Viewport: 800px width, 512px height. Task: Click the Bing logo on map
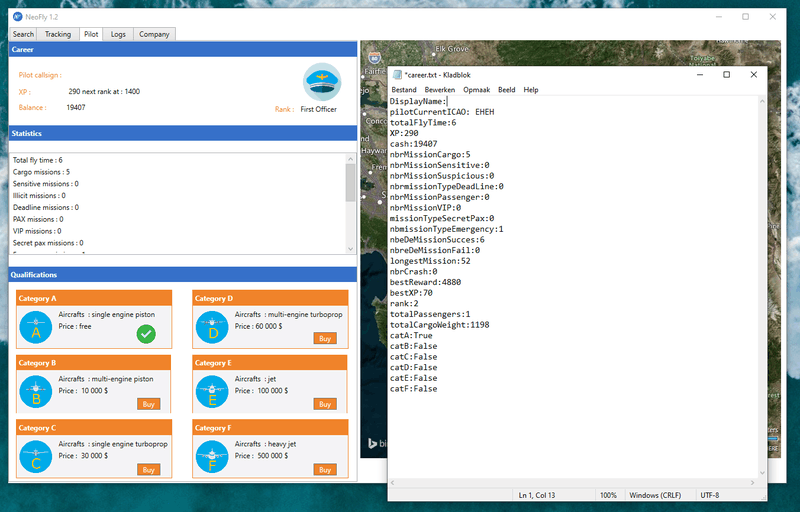pyautogui.click(x=377, y=443)
